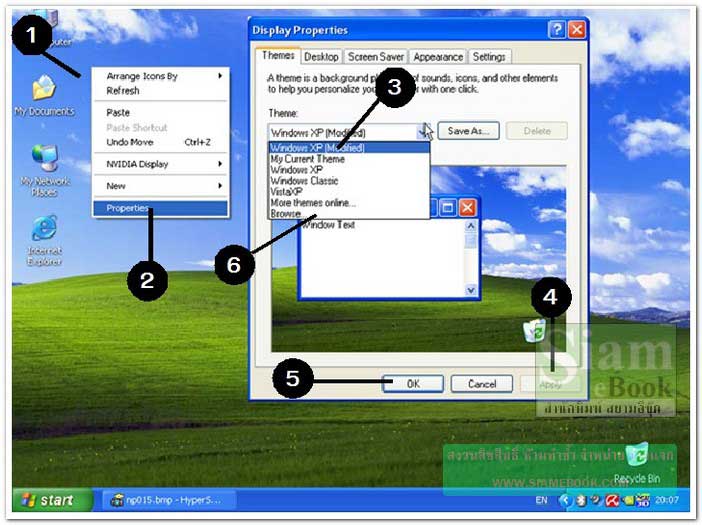Expand hidden tray icons with the arrow
702x525 pixels.
pos(565,500)
